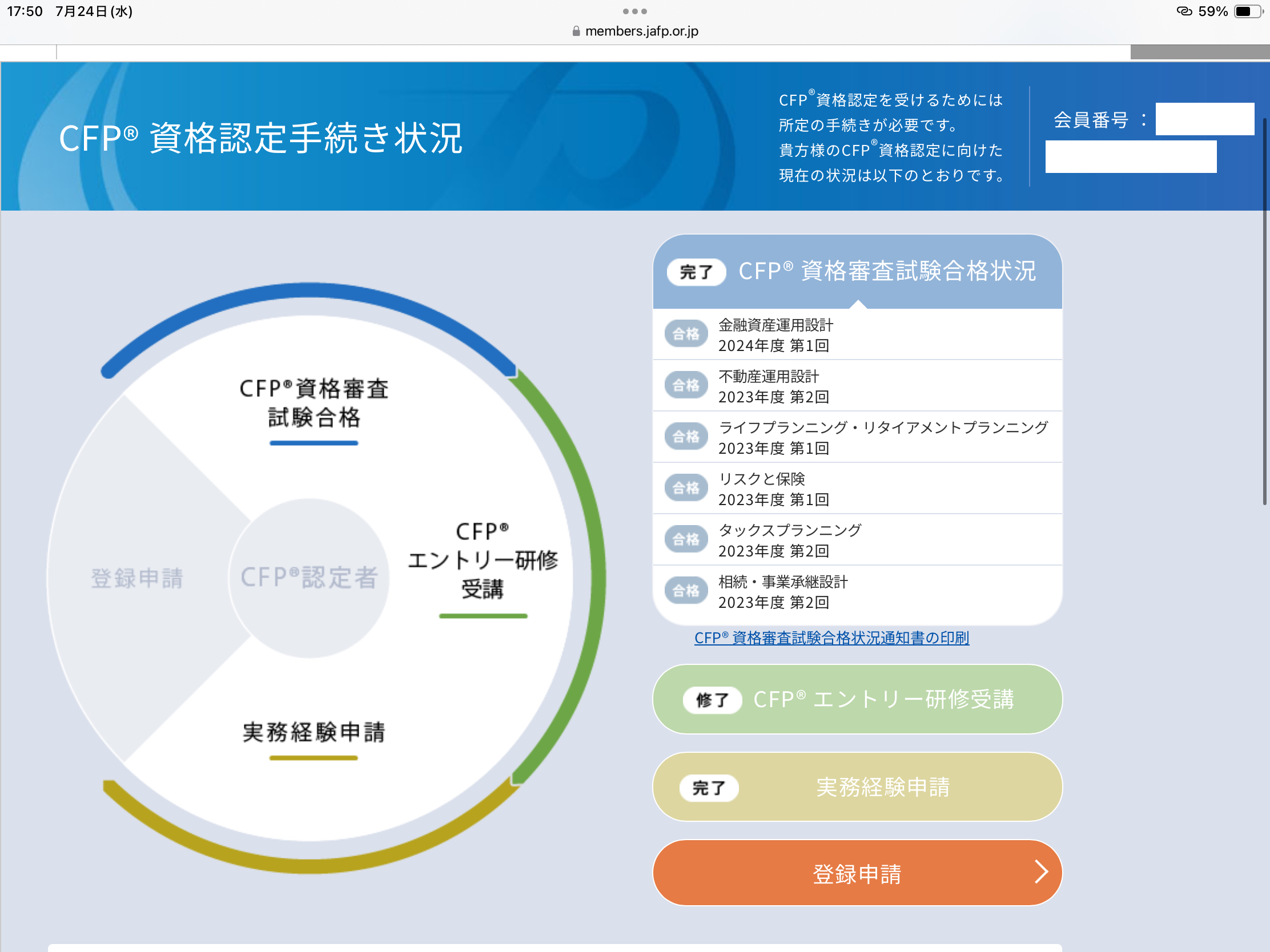The image size is (1270, 952).
Task: Click the 修了 badge on エントリー研修受講
Action: [x=712, y=700]
